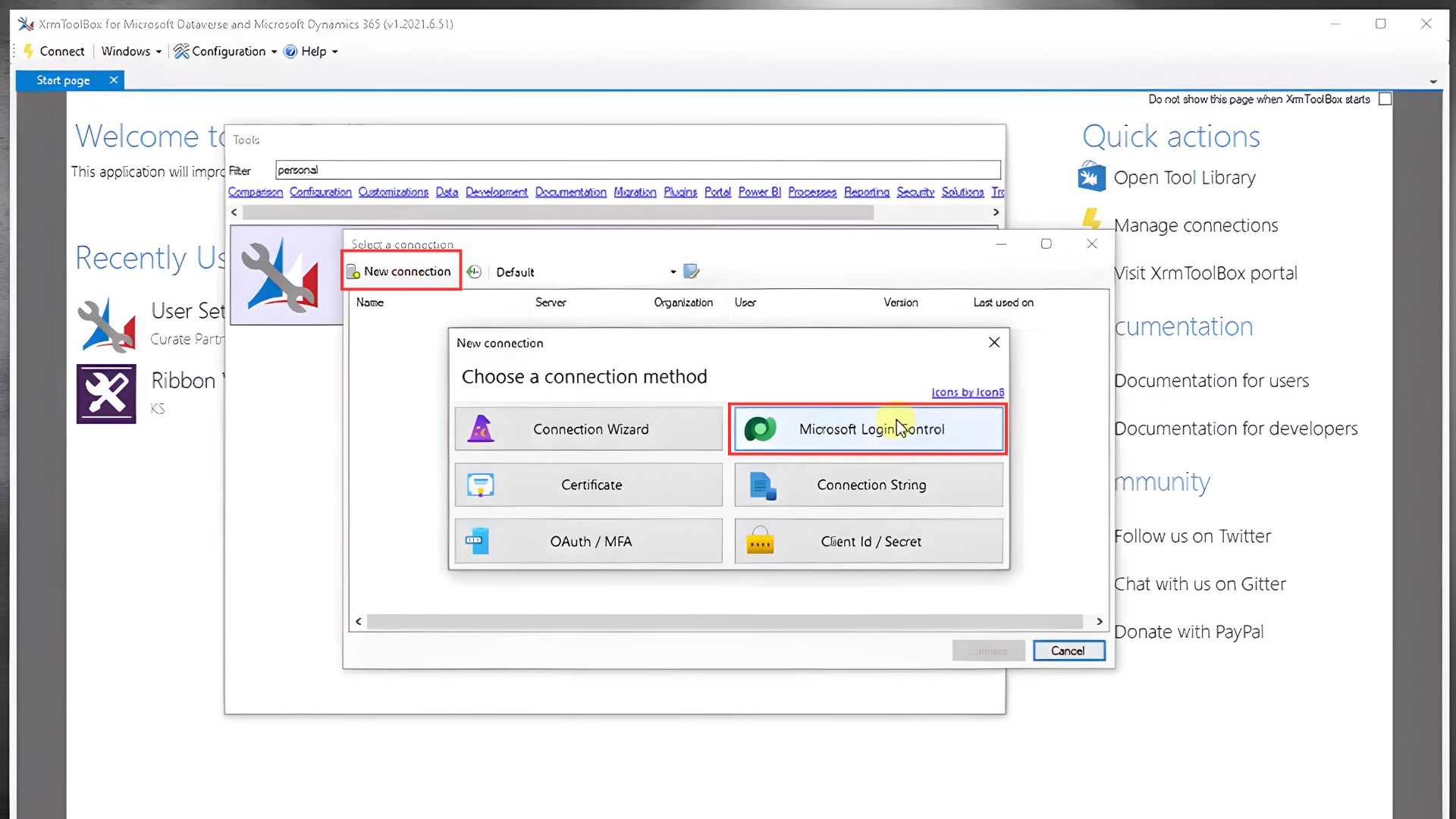Filter tools by Processes category
The image size is (1456, 819).
812,193
